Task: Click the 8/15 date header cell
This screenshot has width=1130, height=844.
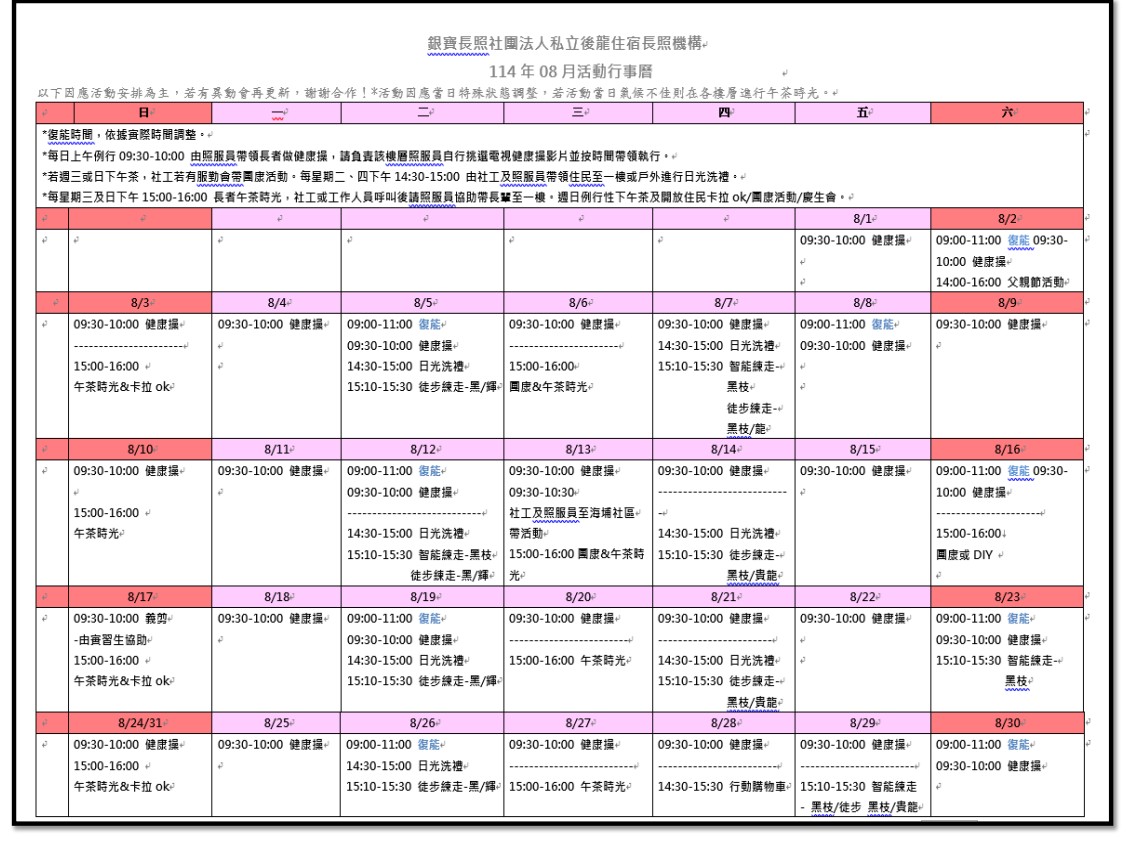Action: tap(862, 450)
